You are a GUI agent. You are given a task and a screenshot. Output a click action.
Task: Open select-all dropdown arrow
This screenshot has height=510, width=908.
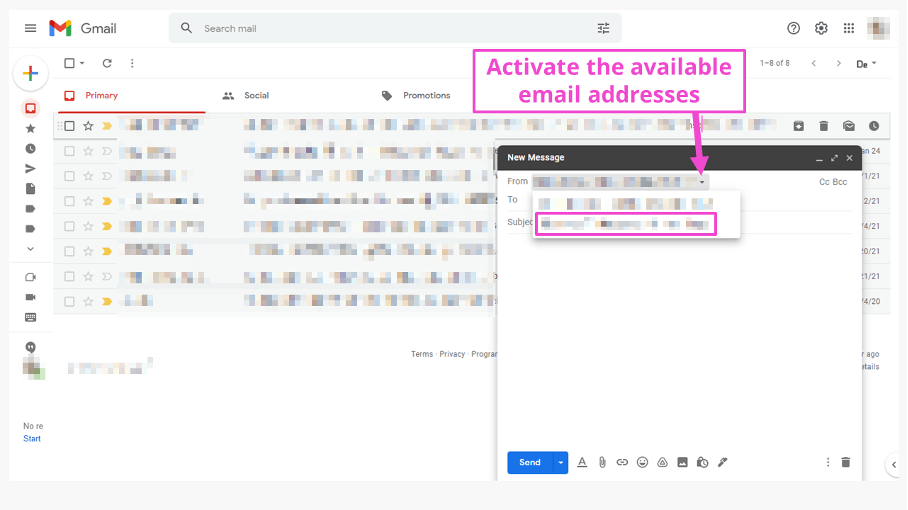point(82,63)
